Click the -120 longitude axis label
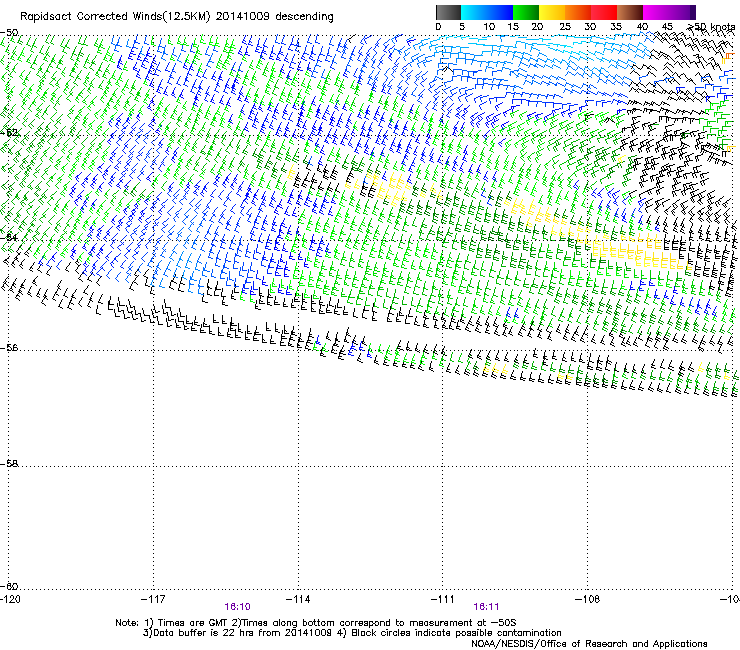 point(10,599)
